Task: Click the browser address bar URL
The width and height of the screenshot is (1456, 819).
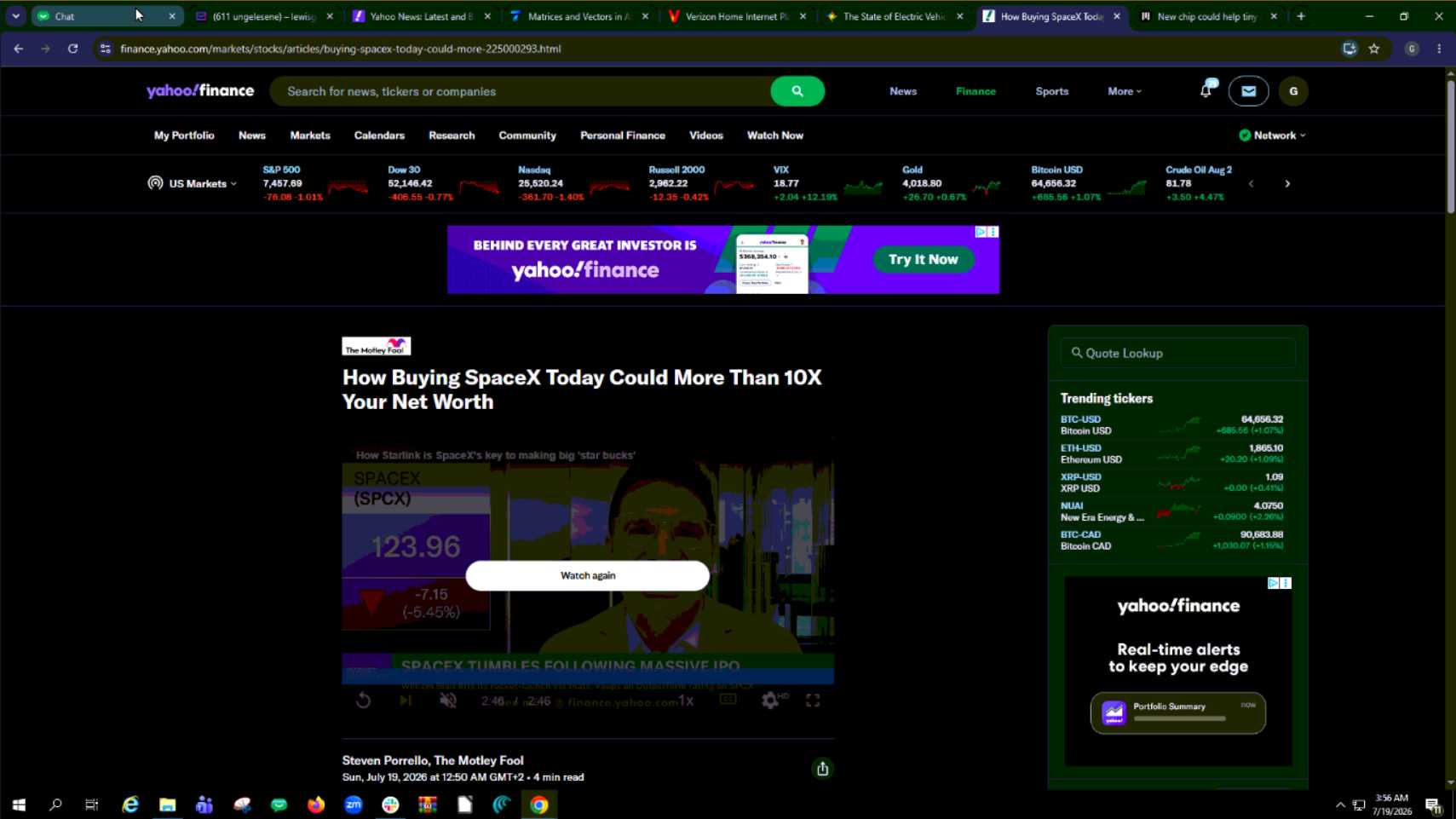Action: (x=341, y=49)
